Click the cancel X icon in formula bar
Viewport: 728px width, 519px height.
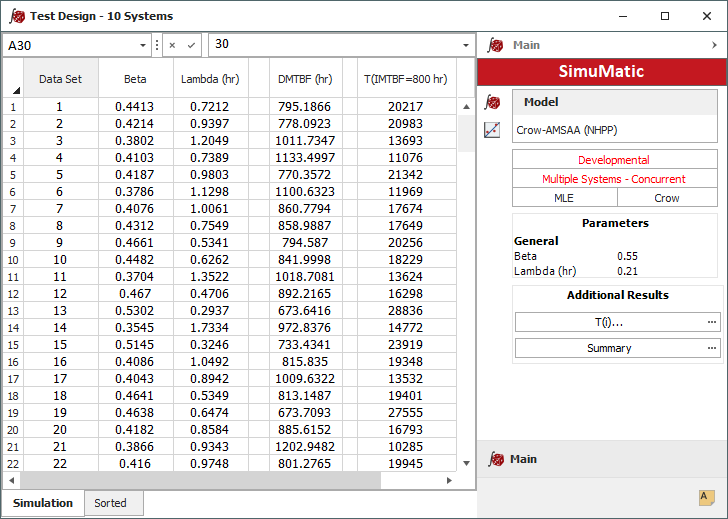(x=172, y=45)
